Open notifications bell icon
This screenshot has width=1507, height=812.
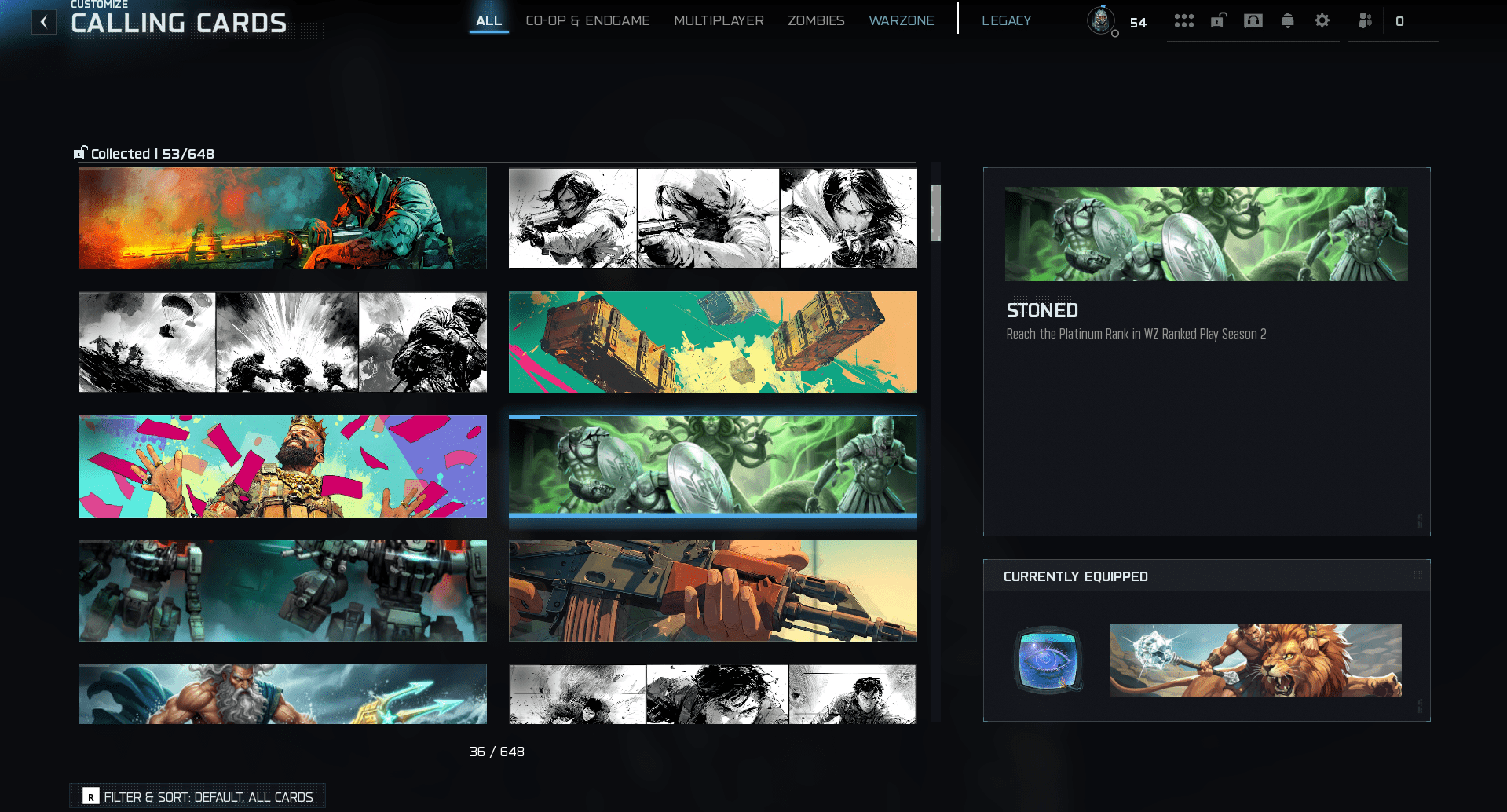pyautogui.click(x=1287, y=21)
